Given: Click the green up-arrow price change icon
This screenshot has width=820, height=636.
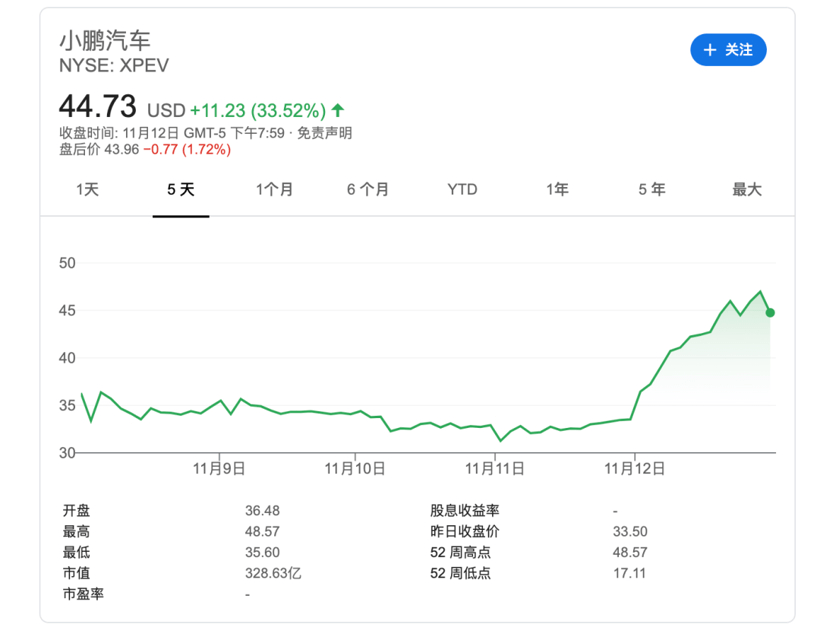Looking at the screenshot, I should (x=338, y=110).
